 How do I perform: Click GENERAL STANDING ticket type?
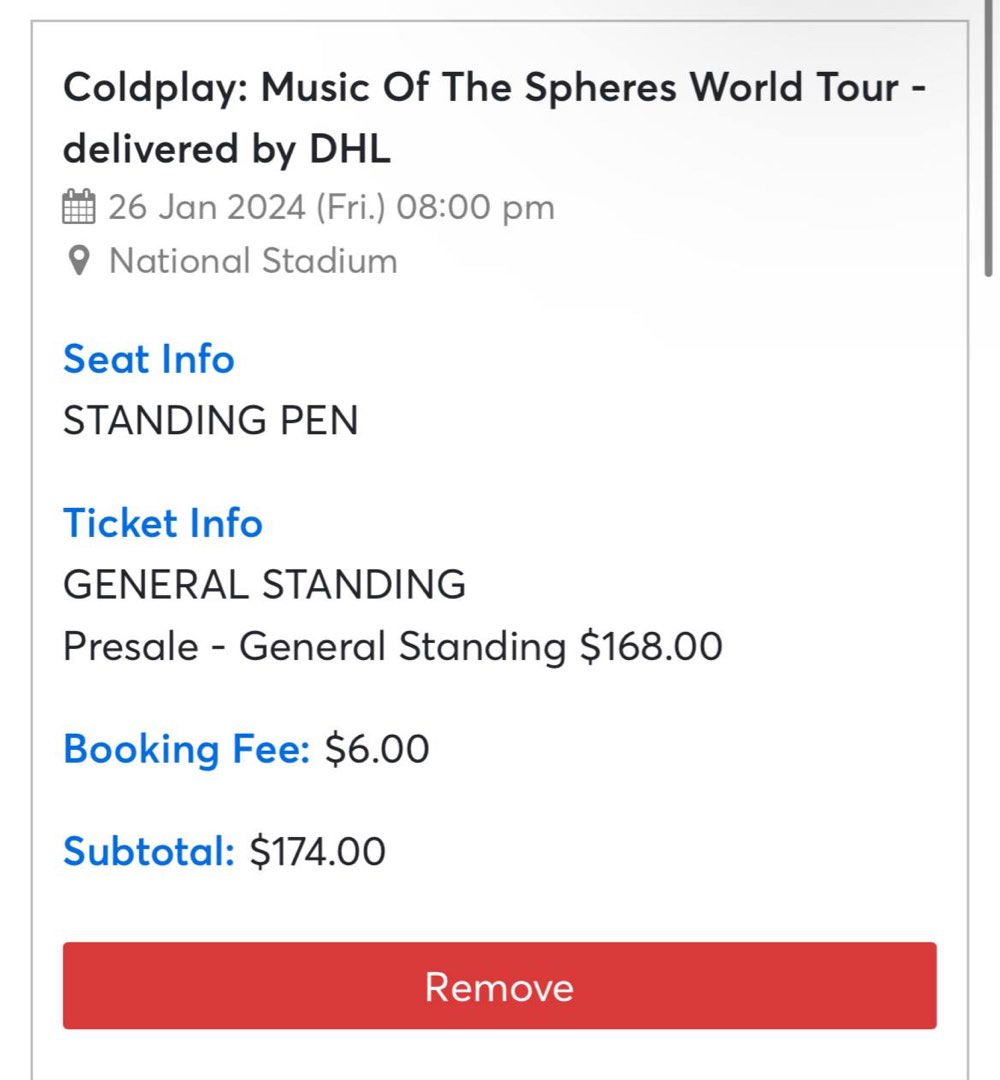pos(264,584)
